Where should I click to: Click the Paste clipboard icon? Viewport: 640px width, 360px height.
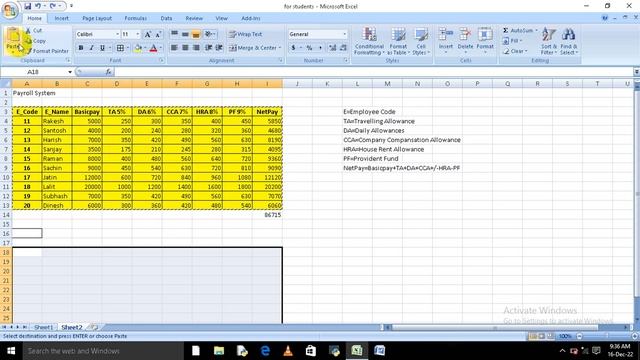13,36
